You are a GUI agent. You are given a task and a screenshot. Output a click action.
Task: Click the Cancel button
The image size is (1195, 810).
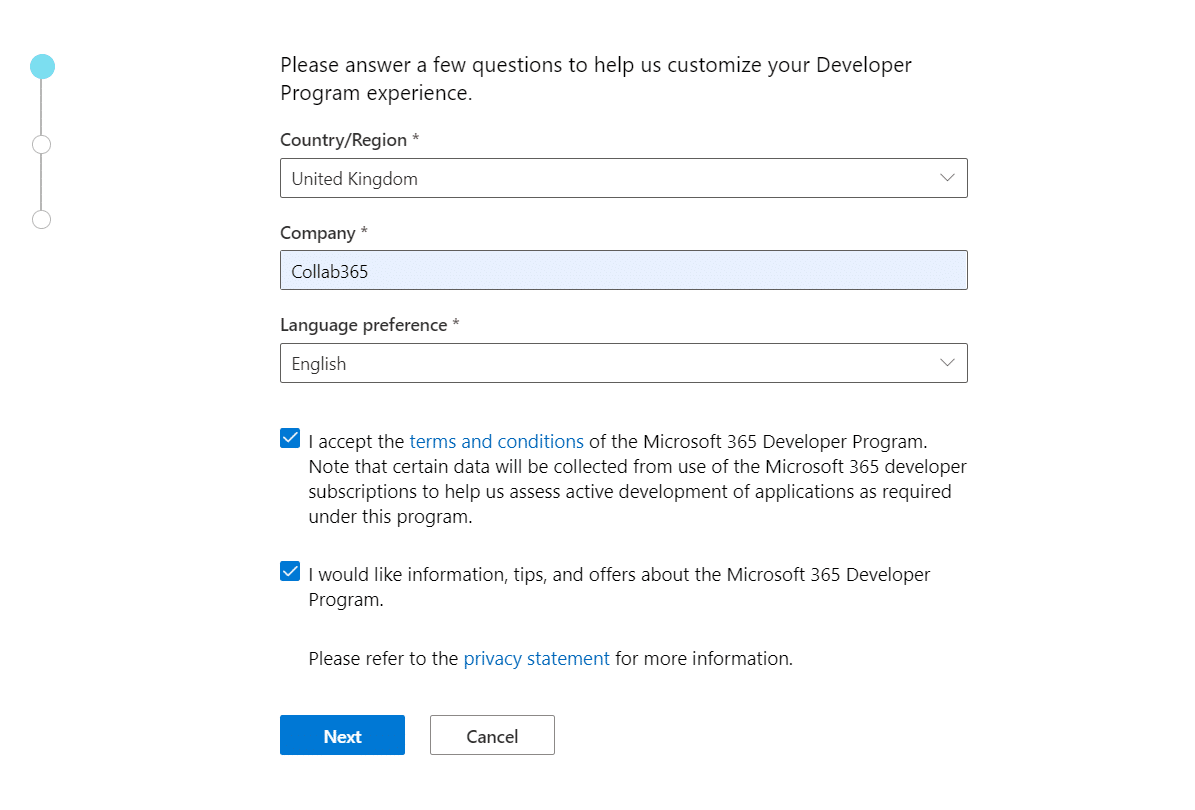pos(492,735)
